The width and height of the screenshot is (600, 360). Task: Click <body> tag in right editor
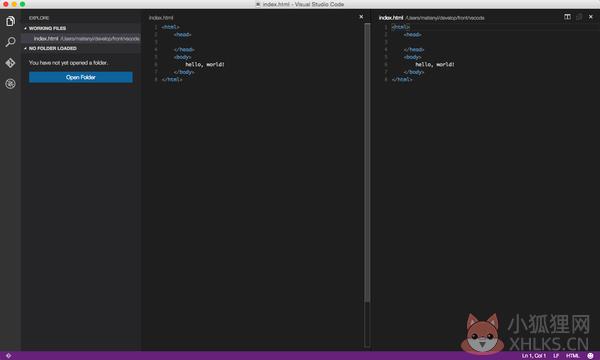click(x=412, y=57)
